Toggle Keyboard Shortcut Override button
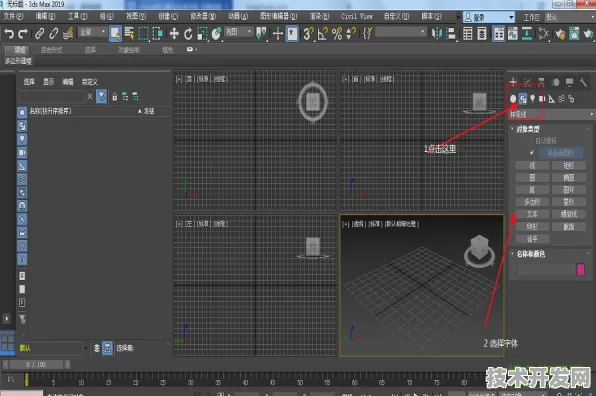The width and height of the screenshot is (596, 396). click(x=292, y=34)
